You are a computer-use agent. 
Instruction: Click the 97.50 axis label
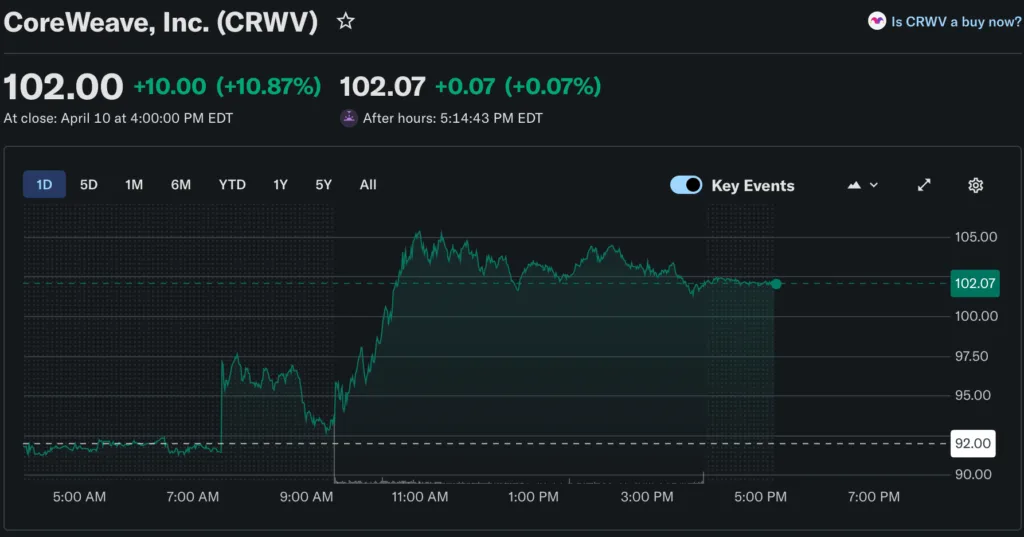971,357
